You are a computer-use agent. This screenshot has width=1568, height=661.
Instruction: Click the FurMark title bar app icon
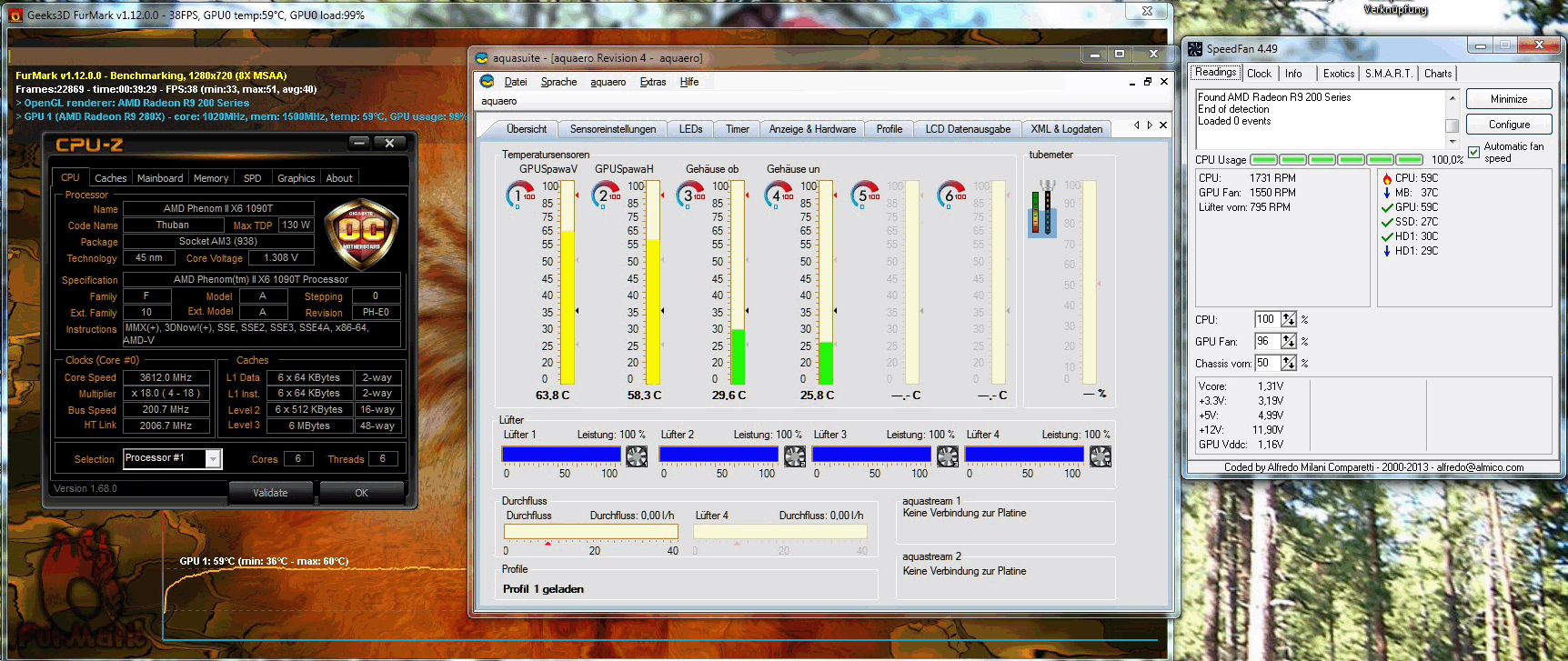click(x=15, y=15)
